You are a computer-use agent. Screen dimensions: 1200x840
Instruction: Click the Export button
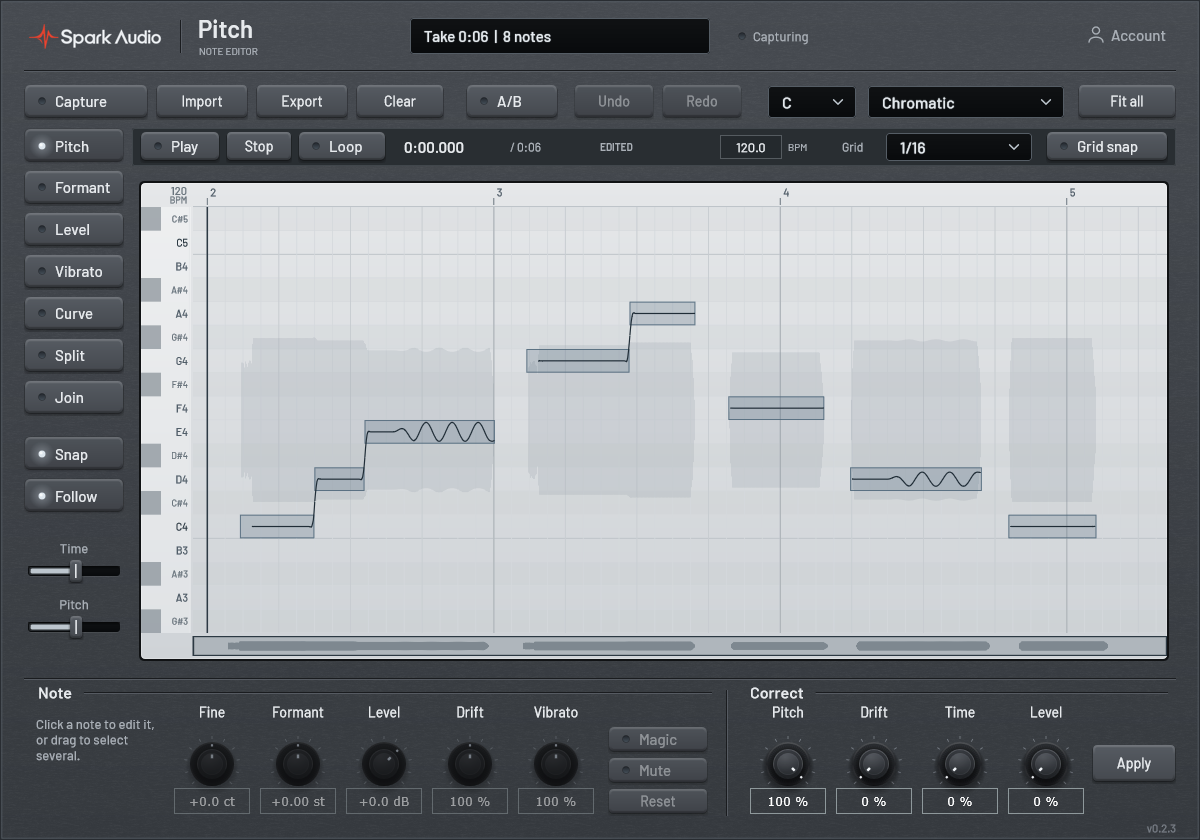tap(302, 101)
